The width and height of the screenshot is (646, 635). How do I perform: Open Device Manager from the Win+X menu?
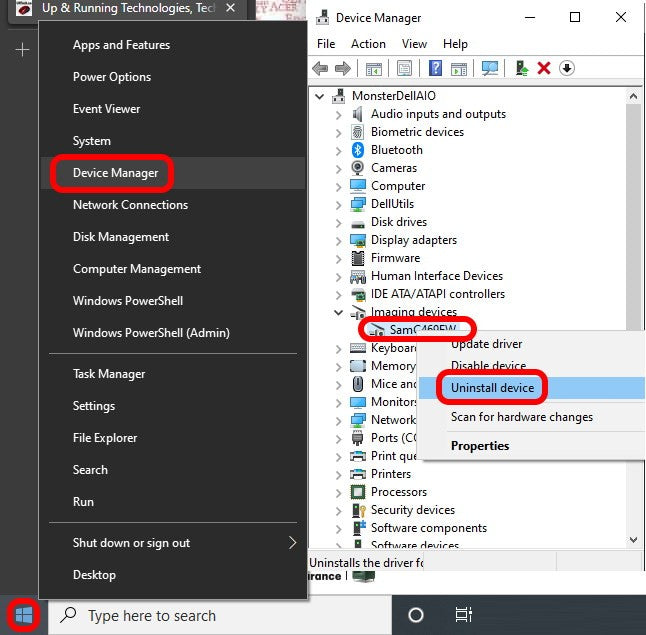click(x=115, y=173)
